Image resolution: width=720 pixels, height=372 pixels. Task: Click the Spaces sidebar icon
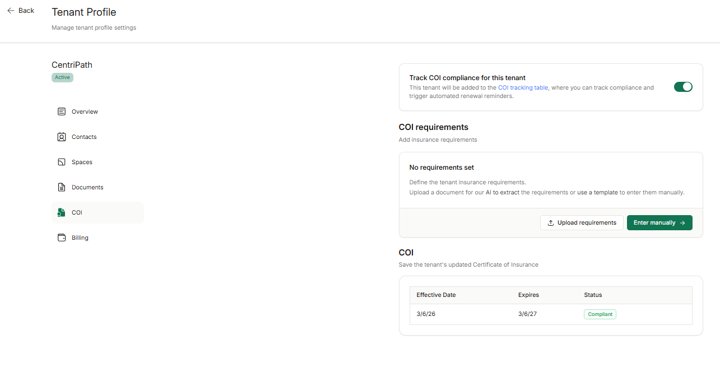pyautogui.click(x=62, y=162)
